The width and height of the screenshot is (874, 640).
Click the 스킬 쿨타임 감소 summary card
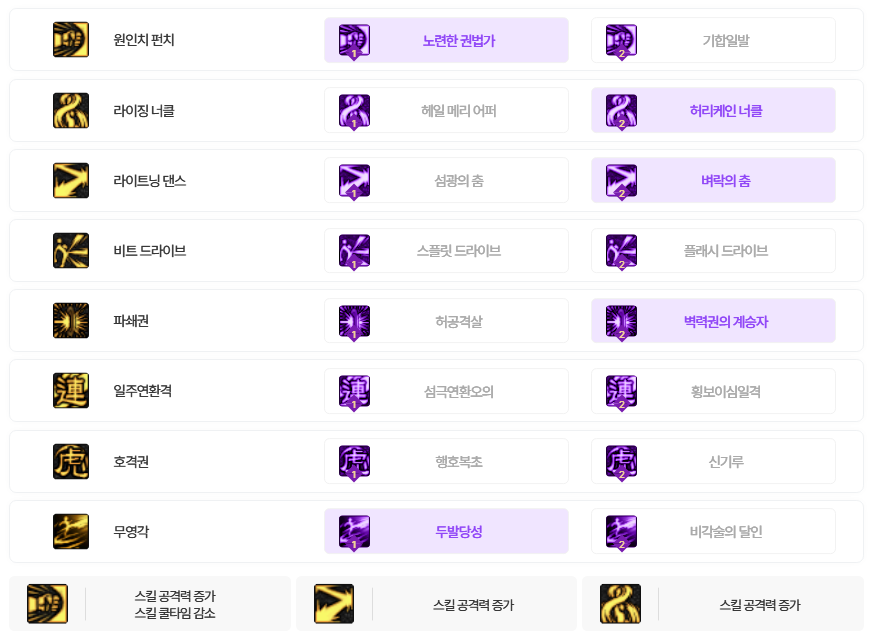[150, 604]
